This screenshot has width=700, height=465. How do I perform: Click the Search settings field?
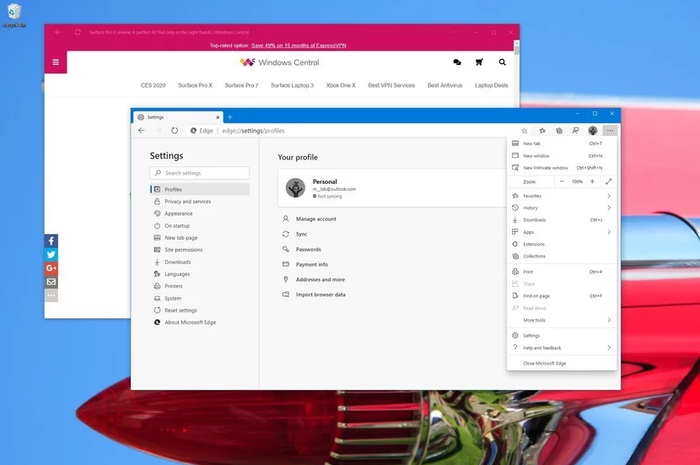(x=200, y=173)
